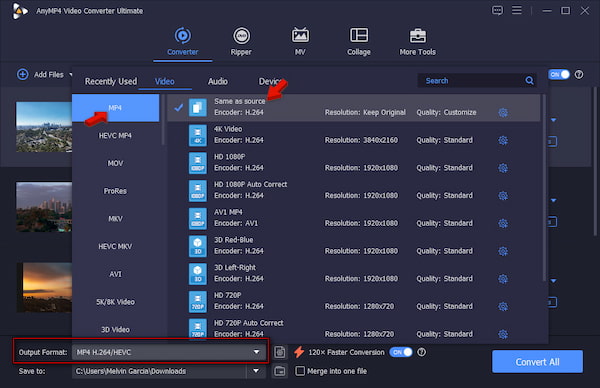600x388 pixels.
Task: Expand the Output Format dropdown
Action: coord(256,352)
